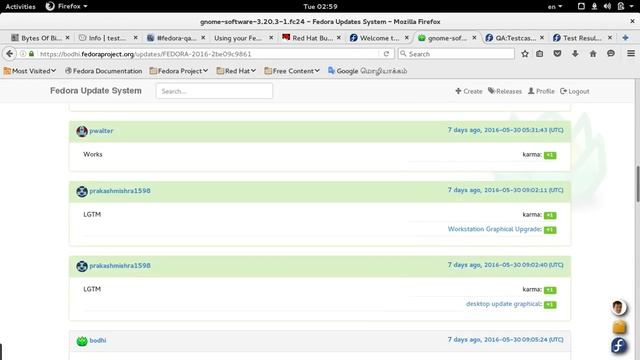This screenshot has height=360, width=640.
Task: Open pwalter's comment timestamp link
Action: (505, 130)
